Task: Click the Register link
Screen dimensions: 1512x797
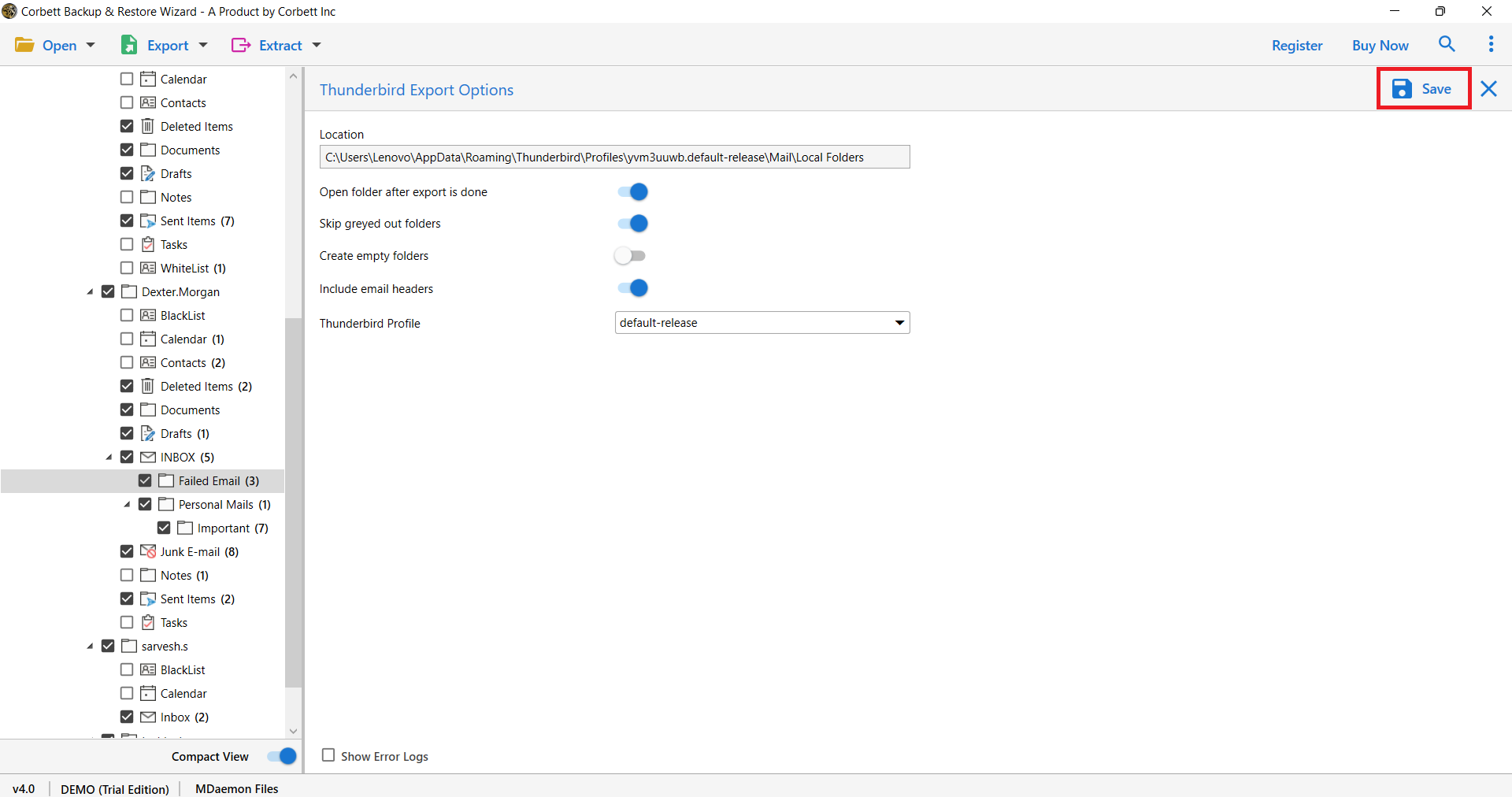Action: [x=1297, y=46]
